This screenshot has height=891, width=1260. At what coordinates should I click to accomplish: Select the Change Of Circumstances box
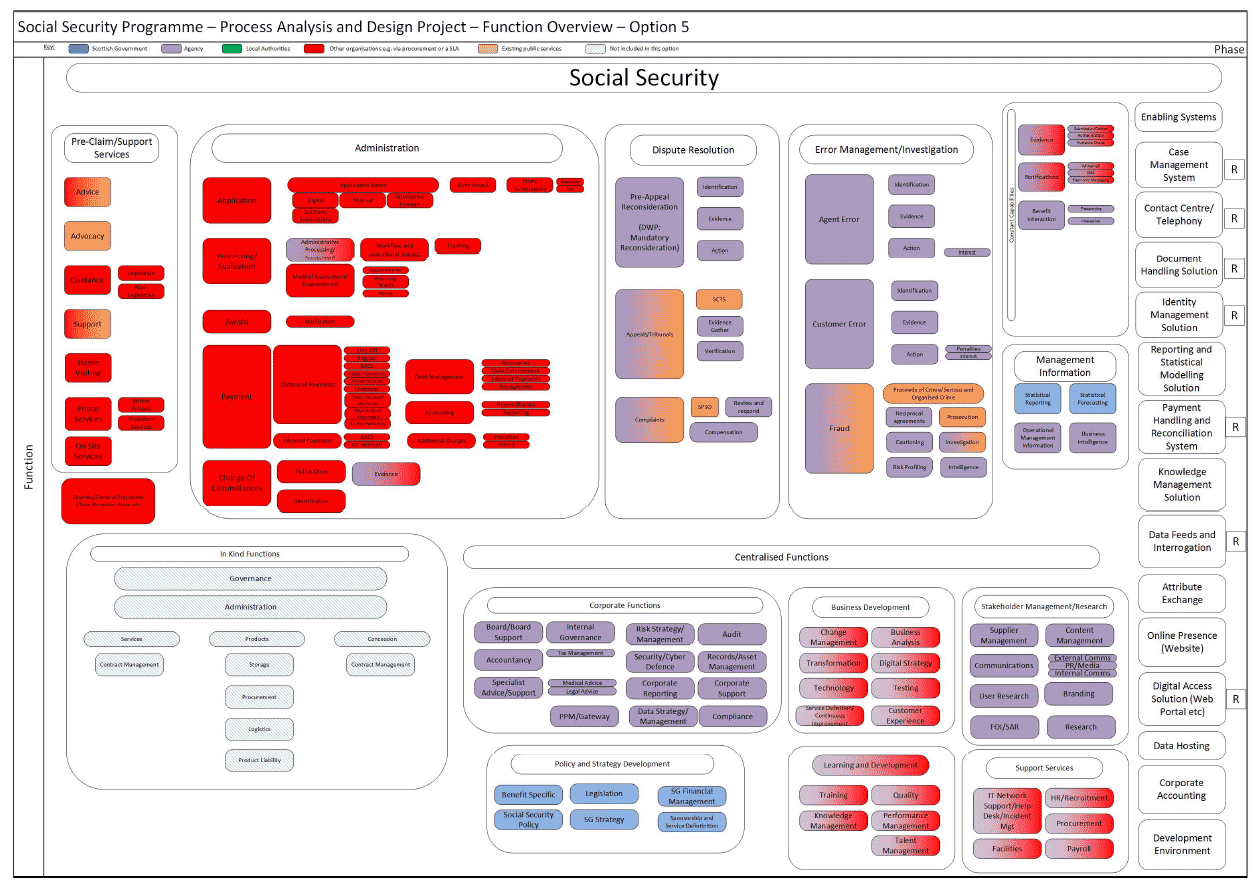click(237, 482)
